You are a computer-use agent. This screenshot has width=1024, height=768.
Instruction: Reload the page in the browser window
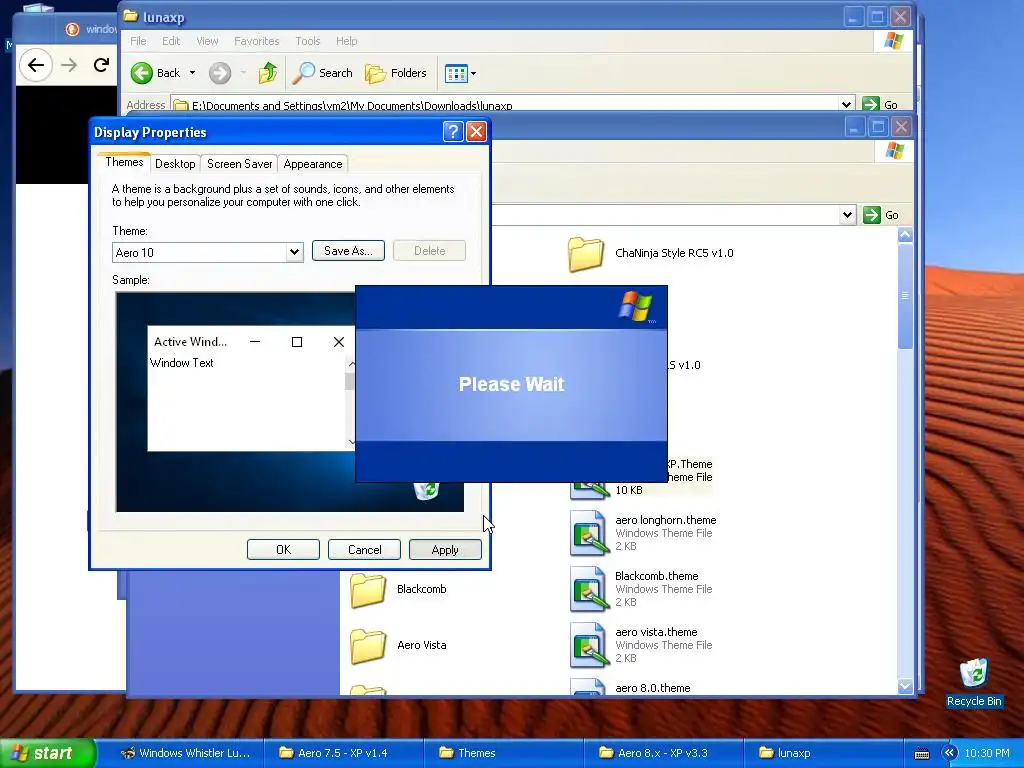(x=101, y=65)
